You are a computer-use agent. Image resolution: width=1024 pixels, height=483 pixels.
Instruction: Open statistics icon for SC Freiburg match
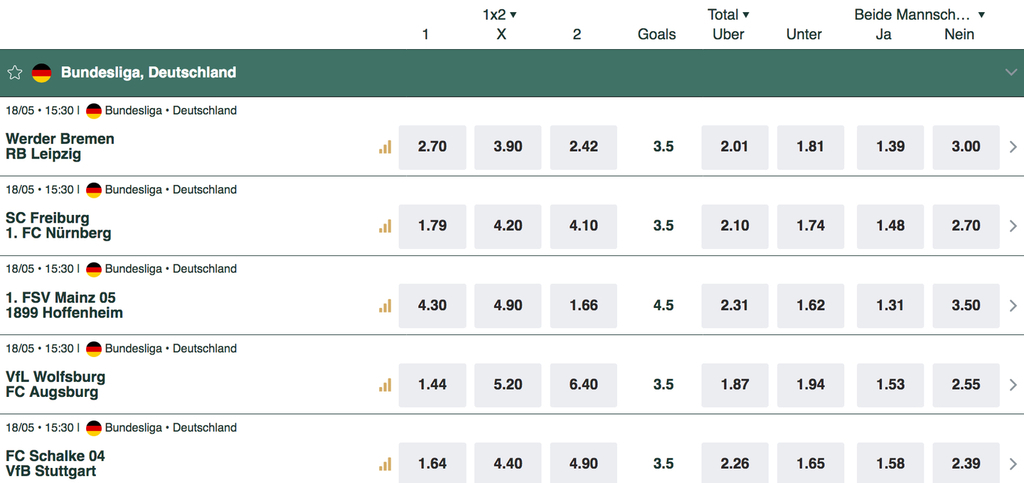point(385,226)
